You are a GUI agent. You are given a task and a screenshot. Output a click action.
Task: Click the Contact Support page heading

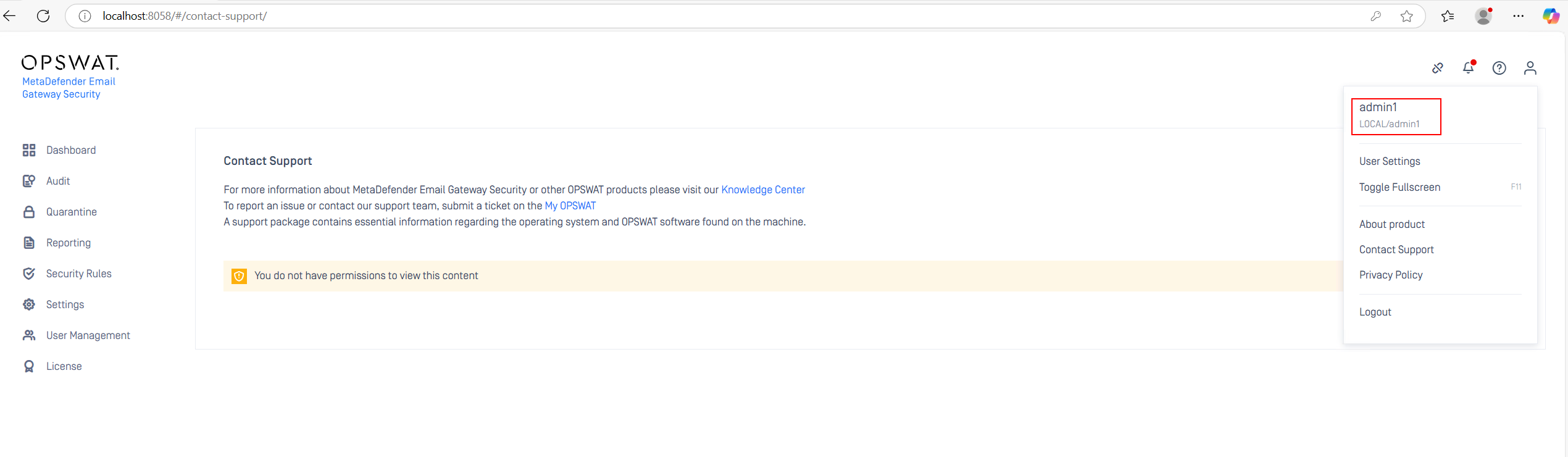click(268, 161)
